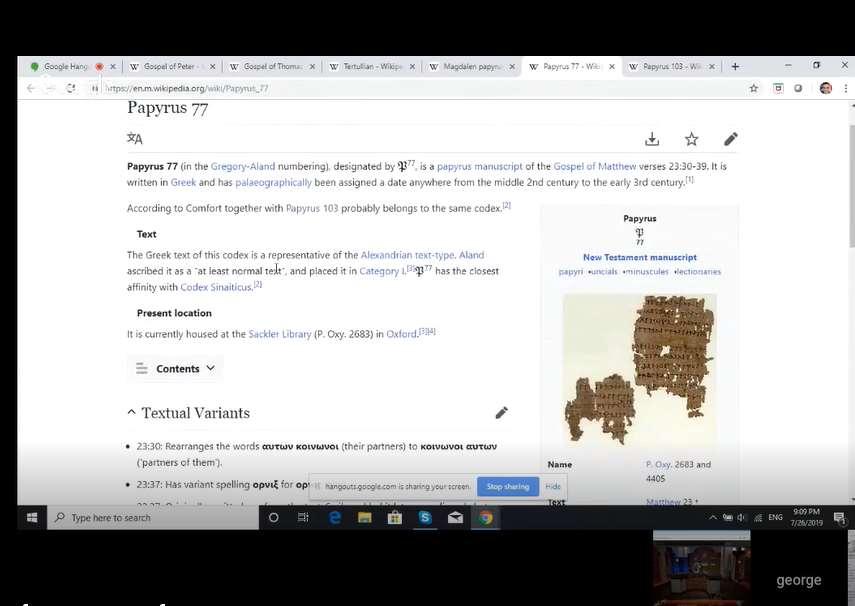This screenshot has height=606, width=855.
Task: Open the taskbar clock showing 9:09 PM
Action: [806, 517]
